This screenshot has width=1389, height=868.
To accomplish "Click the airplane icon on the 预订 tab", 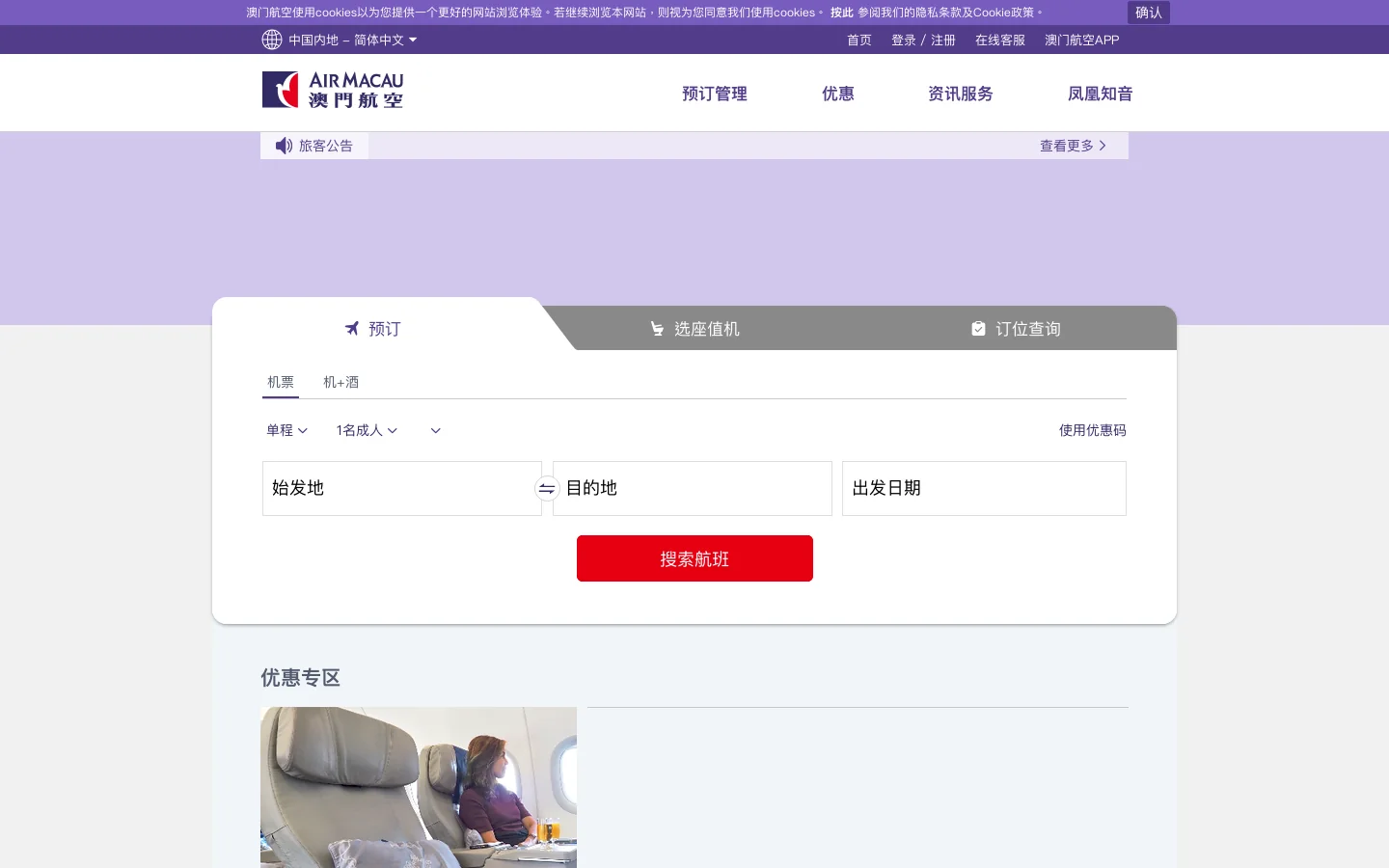I will click(x=352, y=329).
